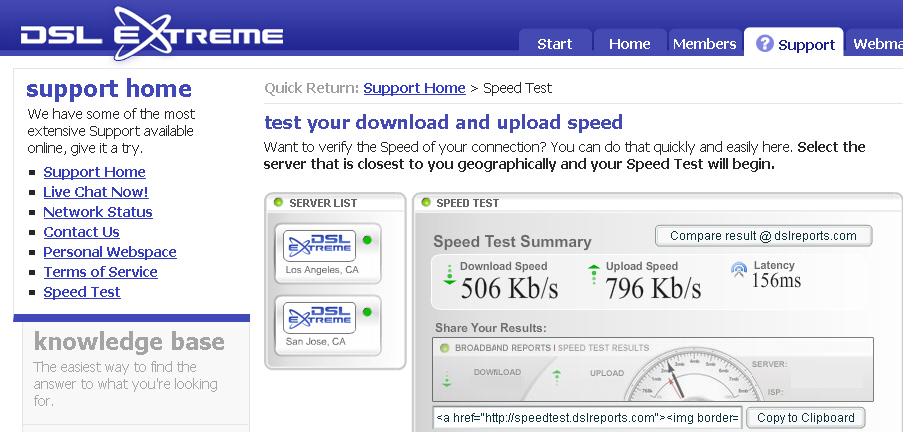This screenshot has width=904, height=433.
Task: Click the green download speed arrow icon
Action: (449, 275)
